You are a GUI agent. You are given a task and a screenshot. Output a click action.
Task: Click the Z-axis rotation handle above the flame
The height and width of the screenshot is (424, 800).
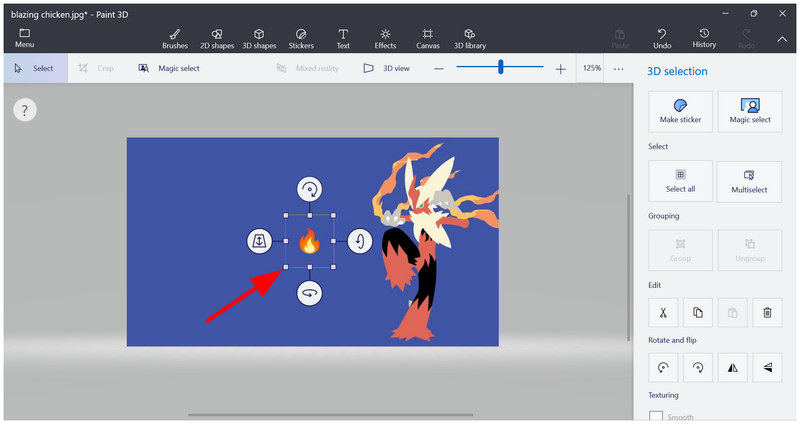pos(310,190)
